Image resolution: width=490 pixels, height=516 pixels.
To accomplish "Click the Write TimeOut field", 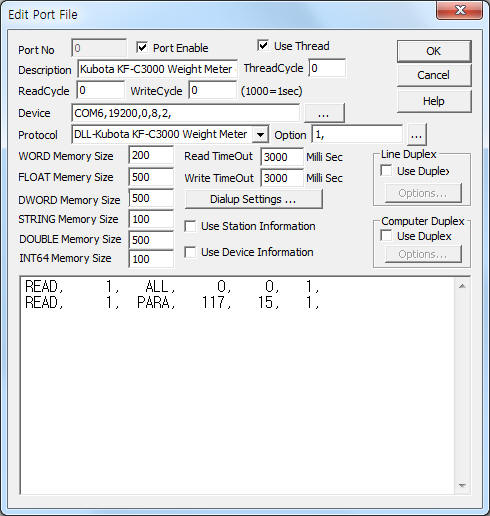I will point(282,178).
